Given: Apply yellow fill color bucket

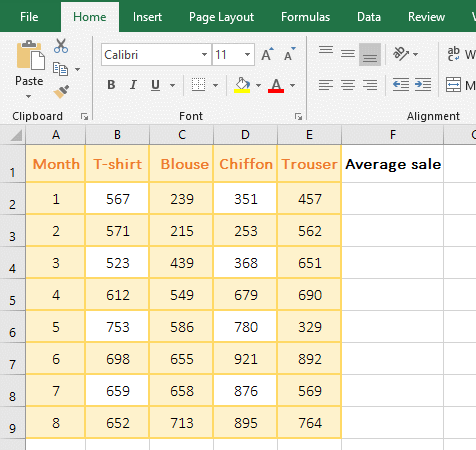Looking at the screenshot, I should (242, 85).
